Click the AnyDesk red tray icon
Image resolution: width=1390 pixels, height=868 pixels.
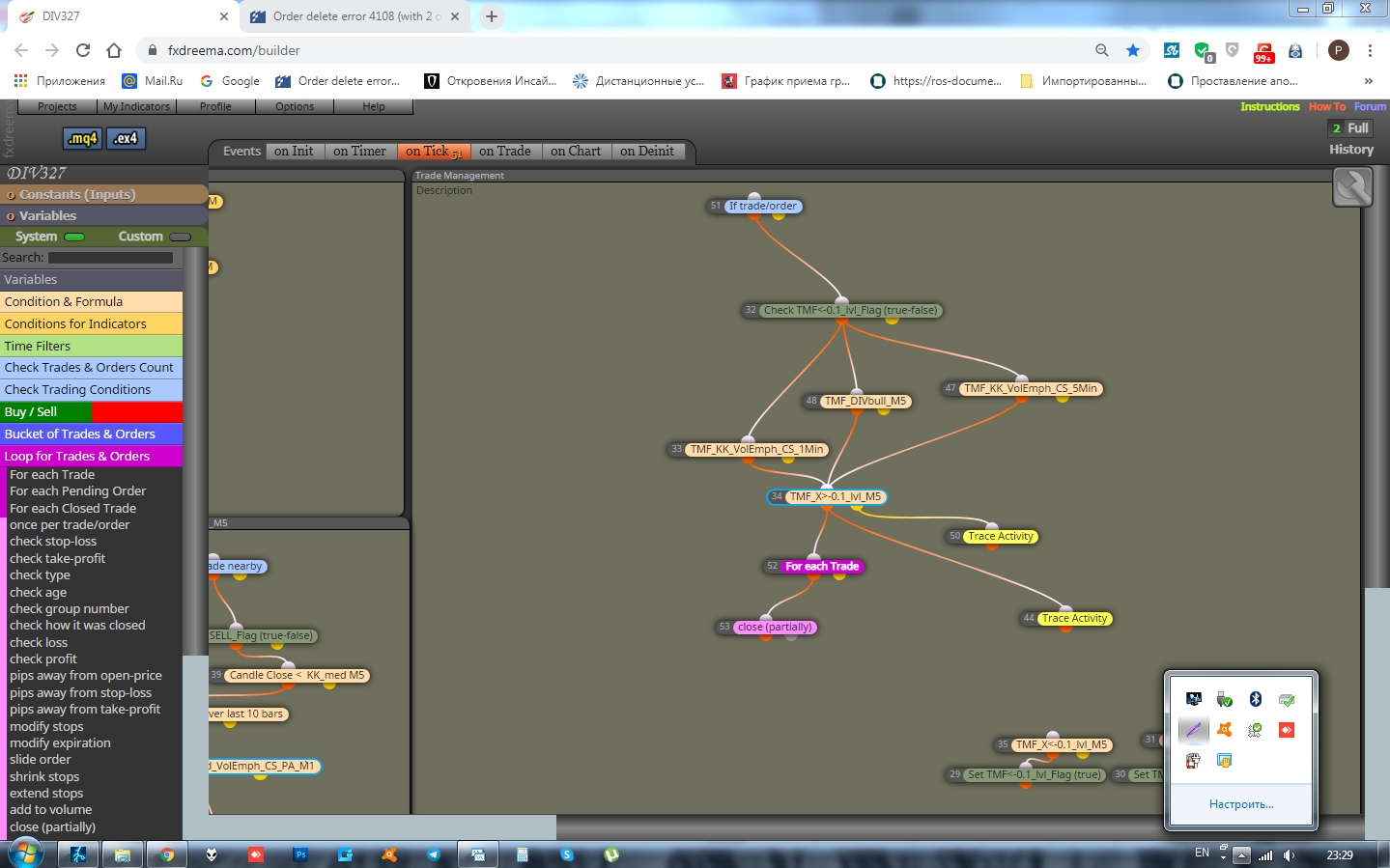(x=1287, y=730)
